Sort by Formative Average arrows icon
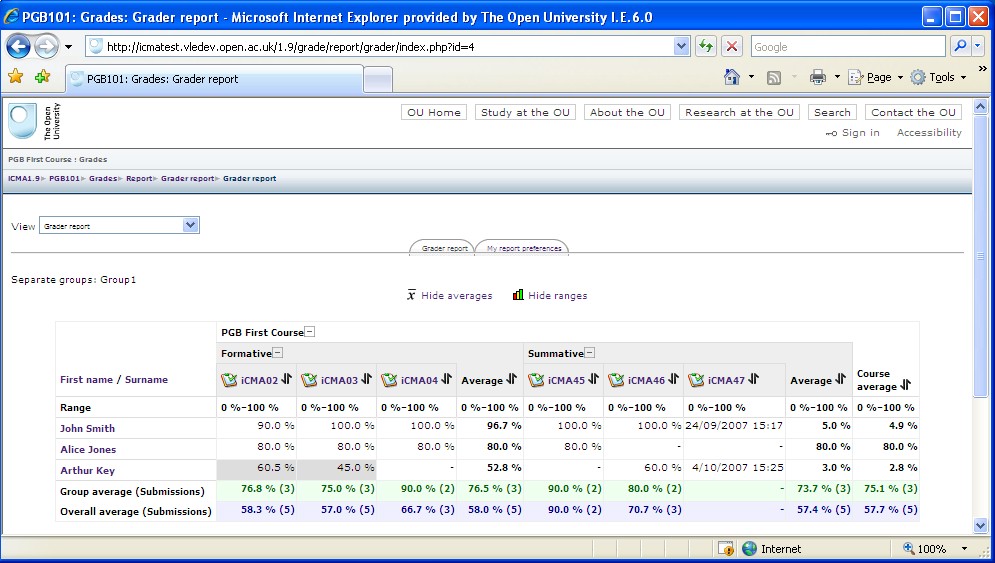The height and width of the screenshot is (563, 995). [511, 379]
